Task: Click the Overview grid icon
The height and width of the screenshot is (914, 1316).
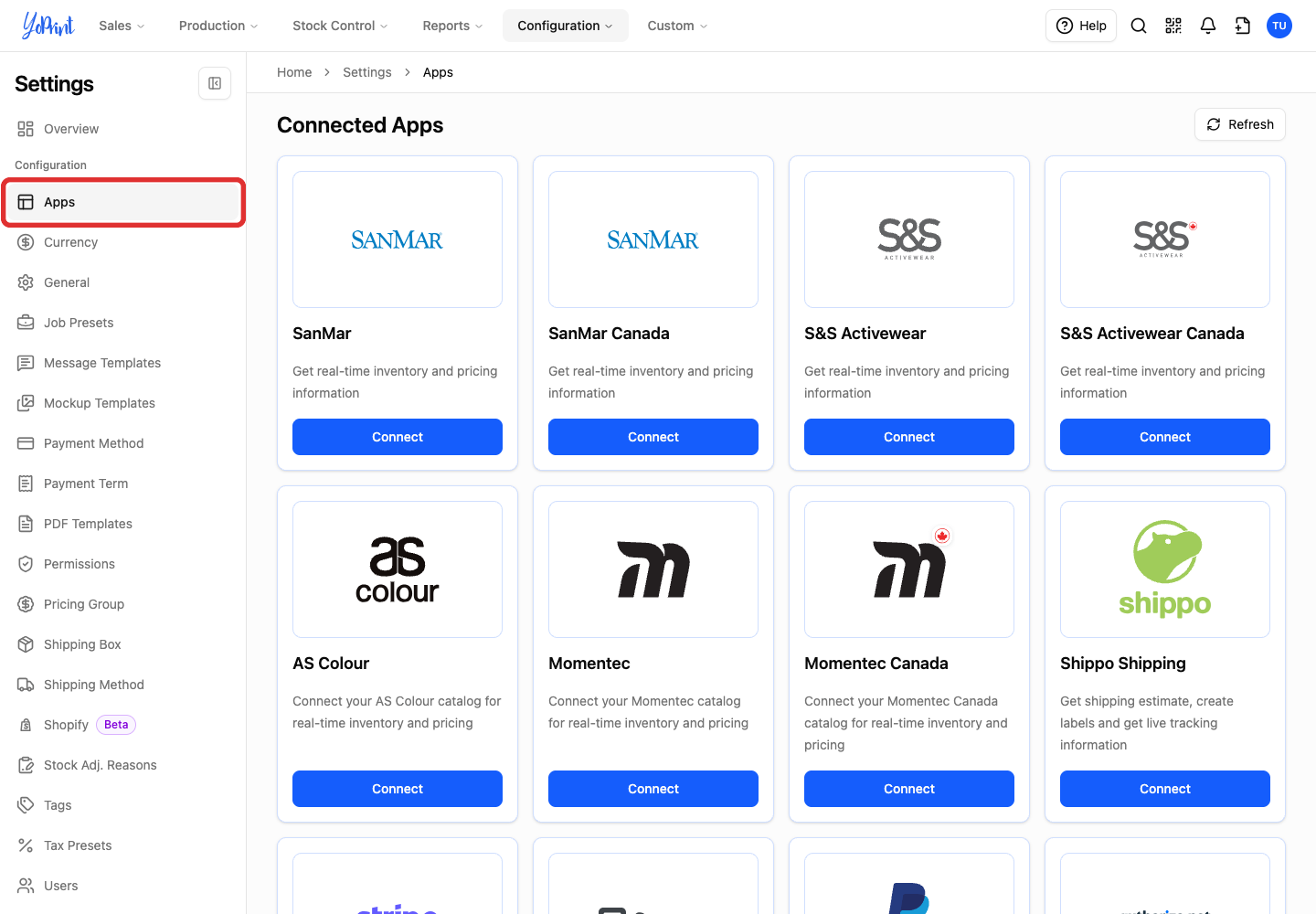Action: coord(26,129)
